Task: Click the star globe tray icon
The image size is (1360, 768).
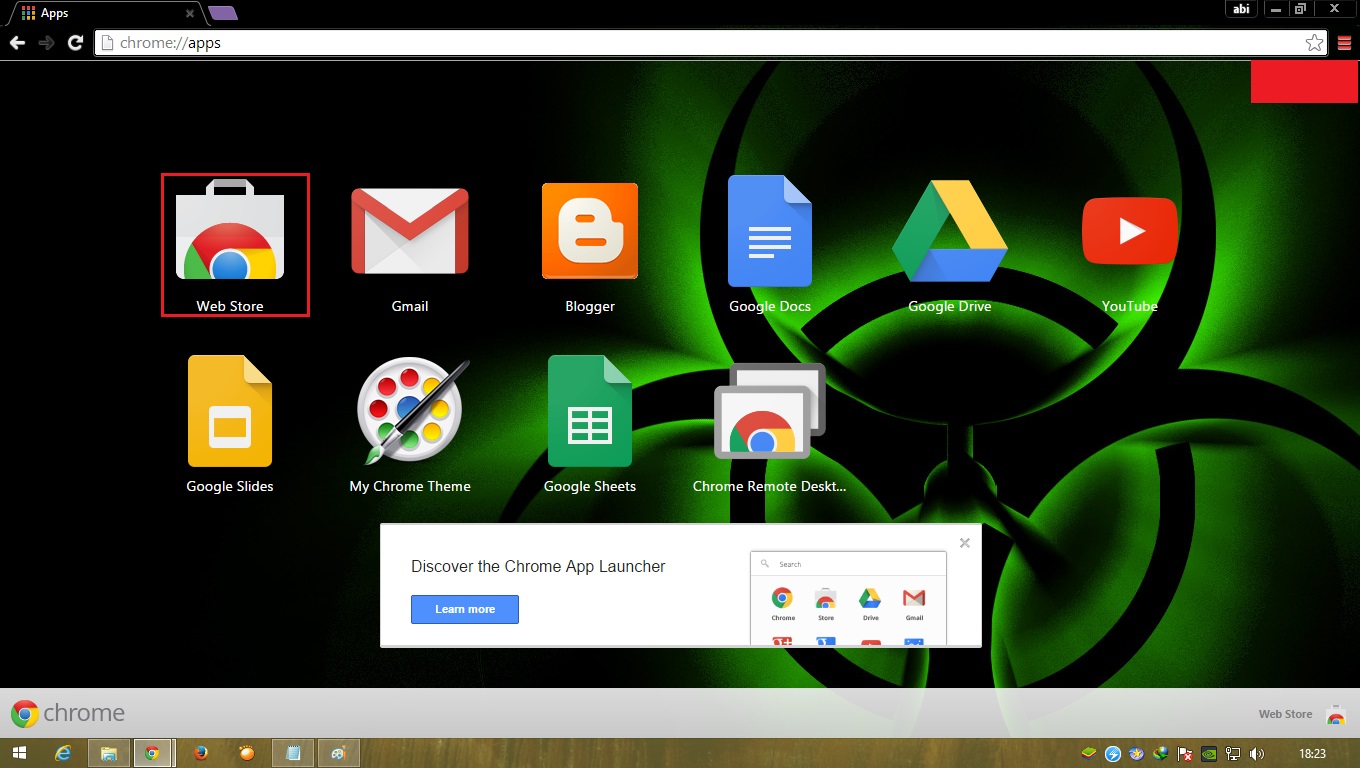Action: 1137,754
